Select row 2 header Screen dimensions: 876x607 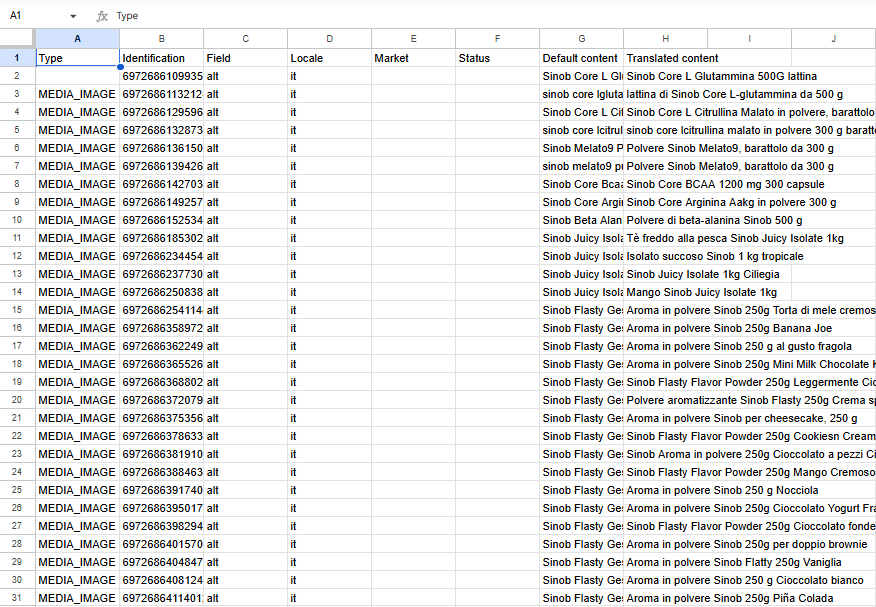(17, 76)
